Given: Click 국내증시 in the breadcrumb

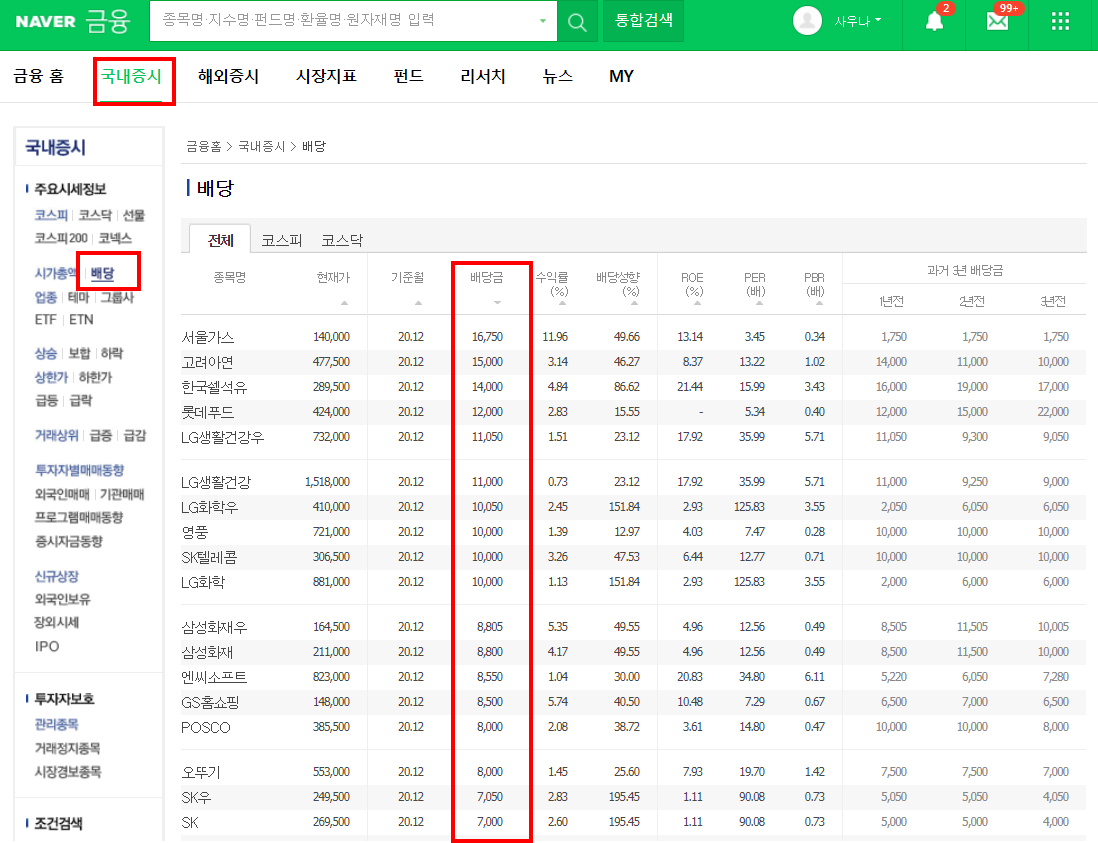Looking at the screenshot, I should (261, 146).
